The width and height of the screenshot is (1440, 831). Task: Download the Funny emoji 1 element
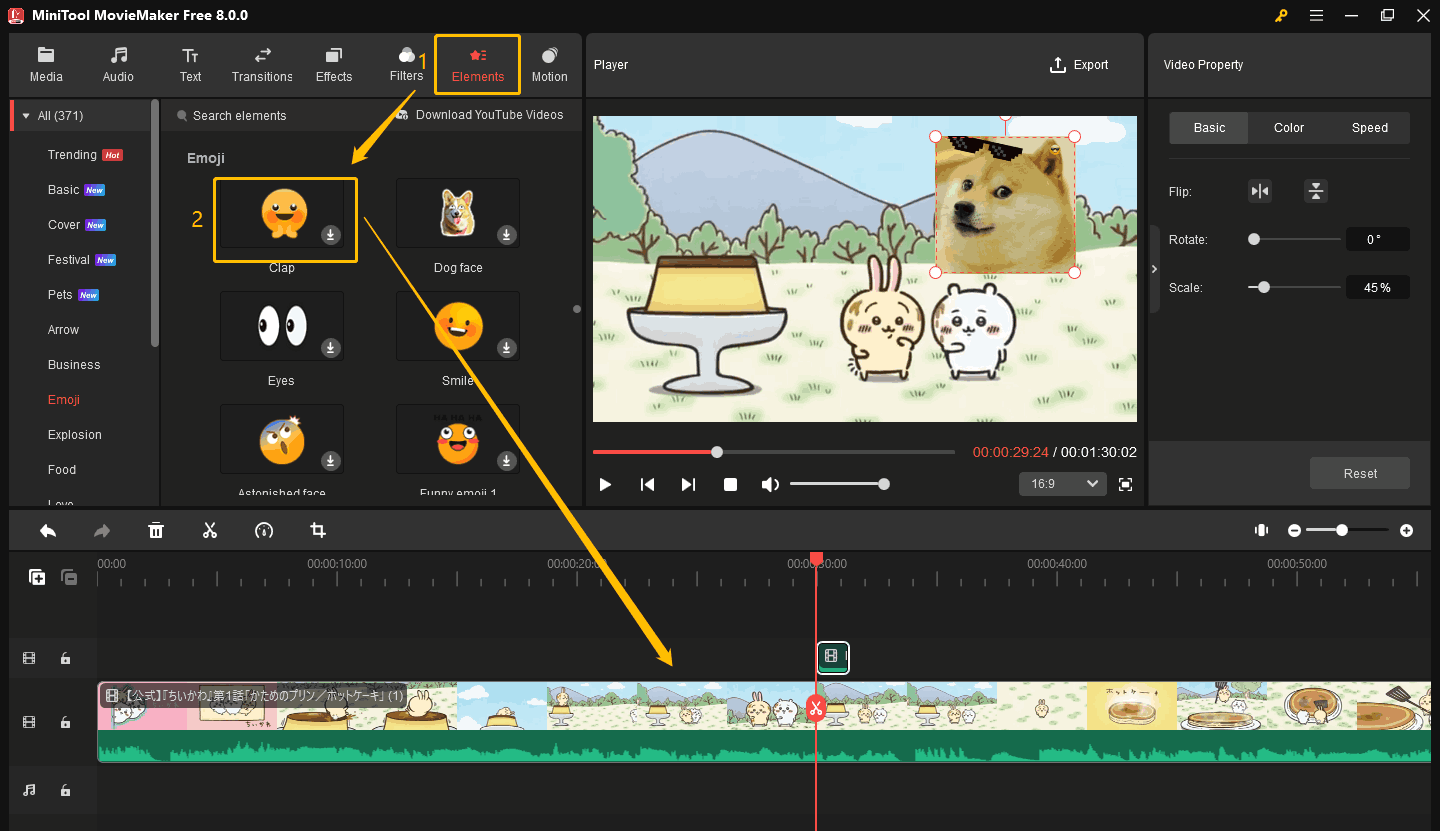(x=507, y=461)
